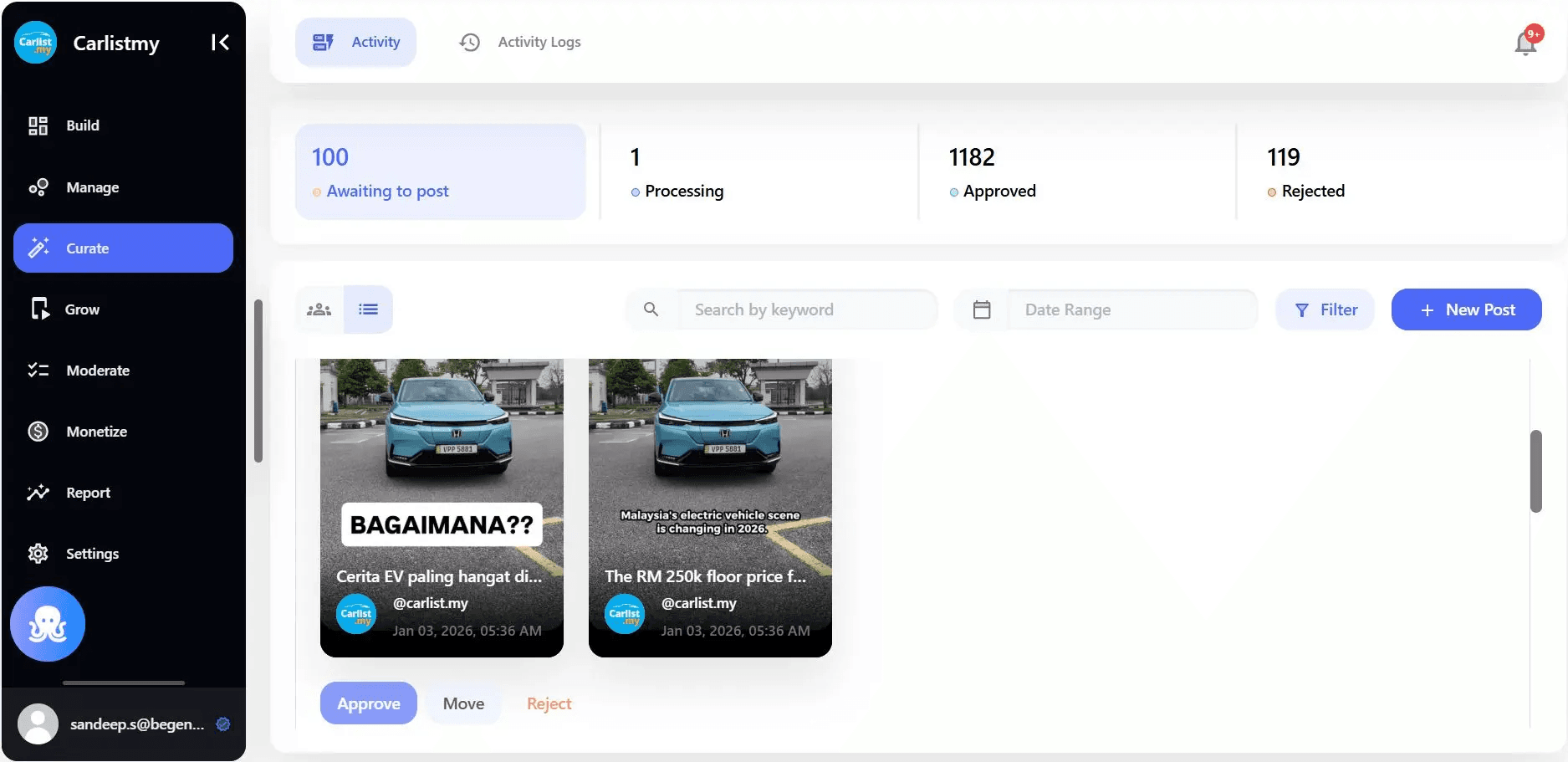Select the Awaiting to post status tab
Image resolution: width=1568 pixels, height=762 pixels.
tap(440, 172)
